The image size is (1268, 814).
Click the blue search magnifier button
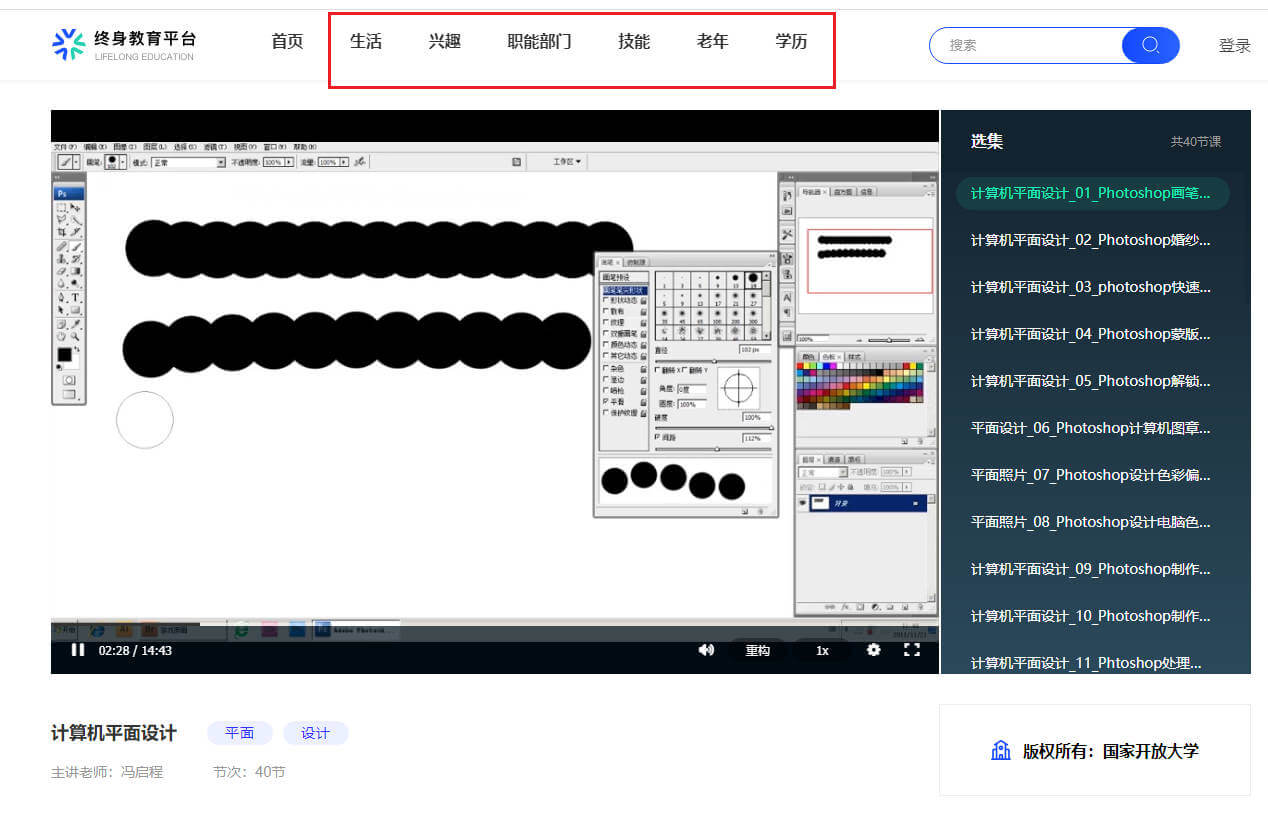pyautogui.click(x=1150, y=45)
